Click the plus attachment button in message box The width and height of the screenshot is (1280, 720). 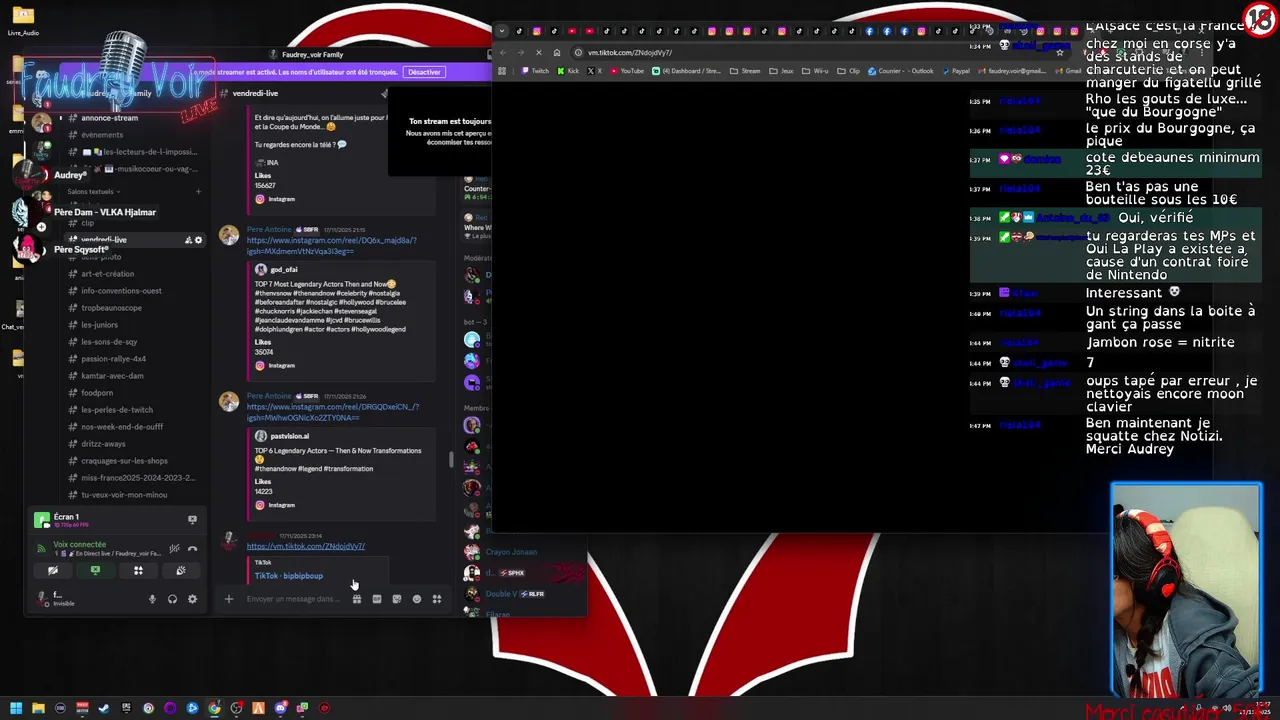point(228,599)
